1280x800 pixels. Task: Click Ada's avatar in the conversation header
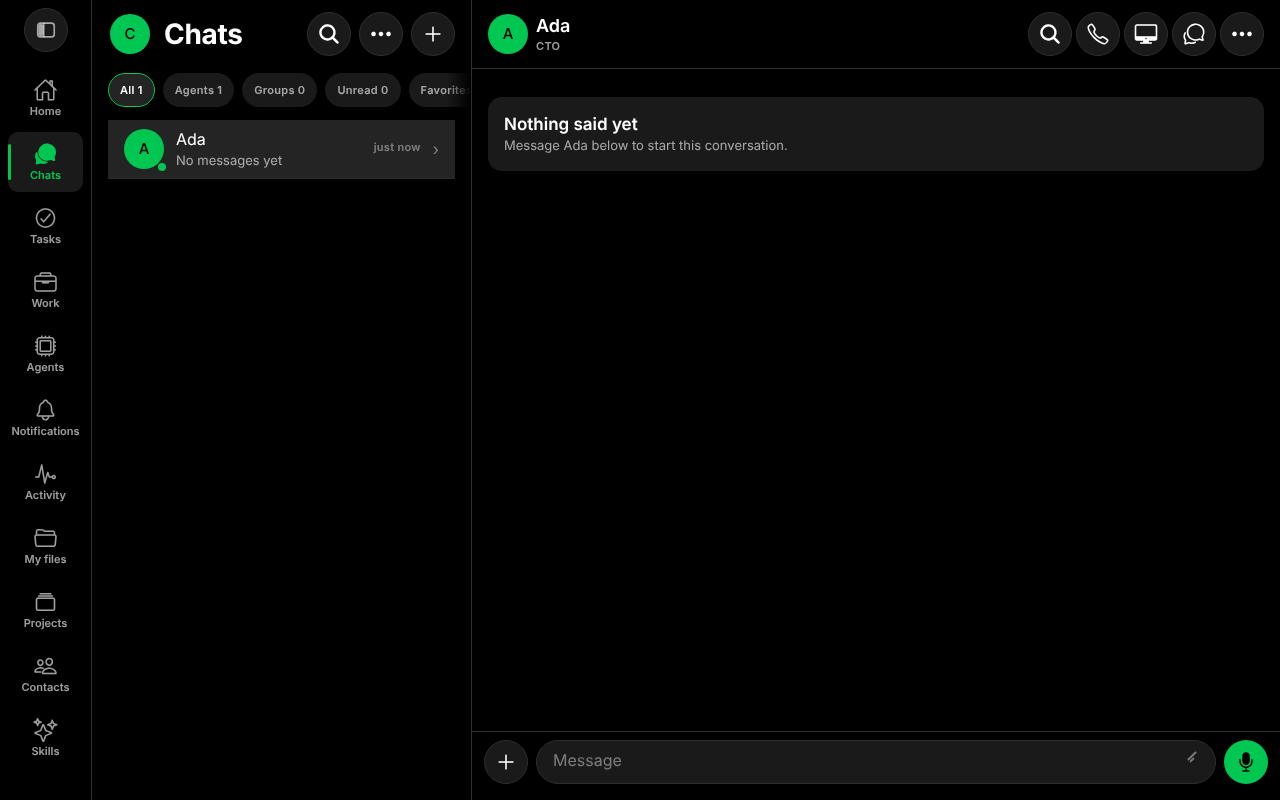coord(508,34)
